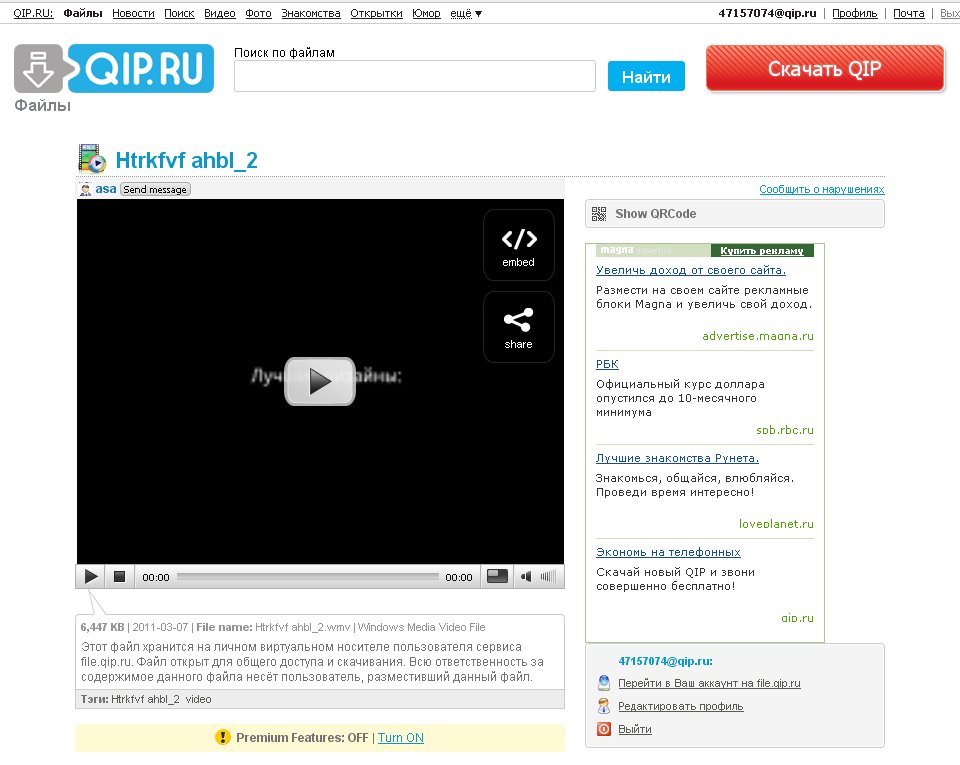Click the Send message button
The width and height of the screenshot is (960, 765).
(155, 190)
